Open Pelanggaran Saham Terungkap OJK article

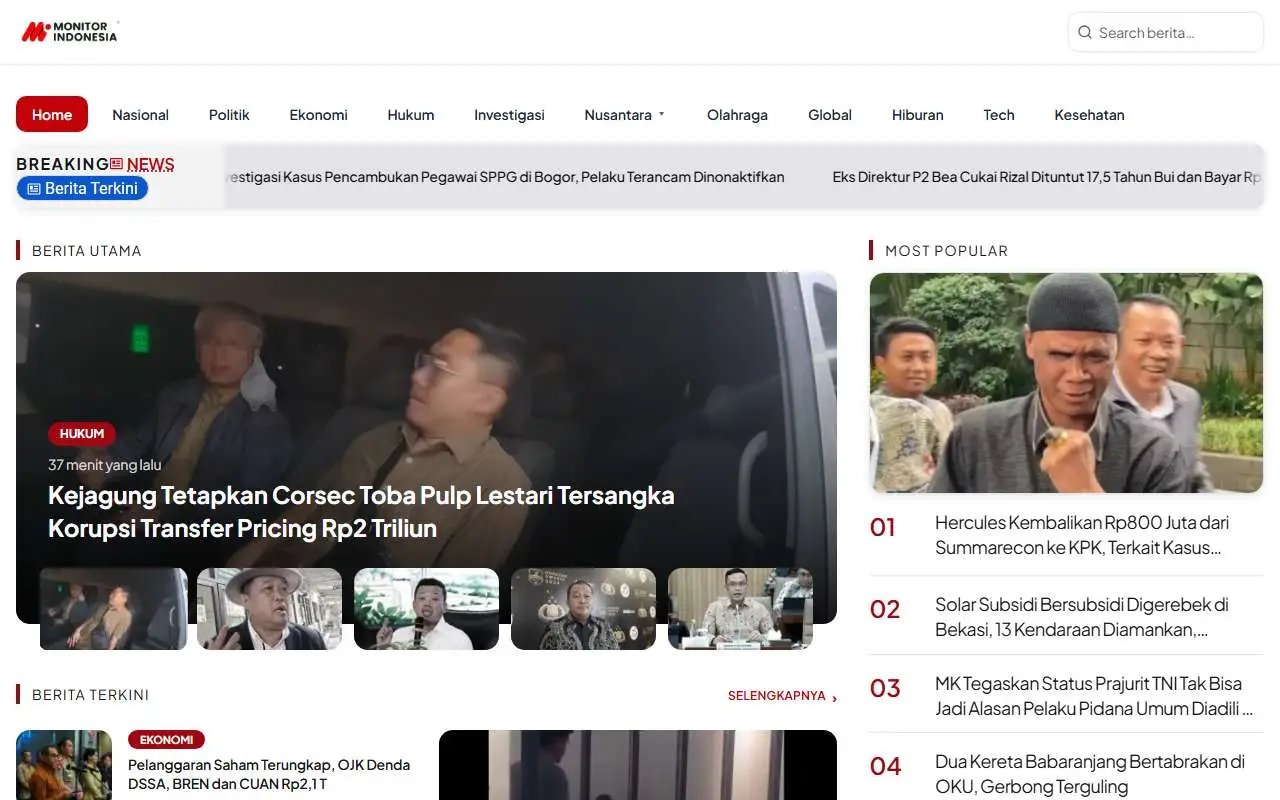[x=269, y=774]
